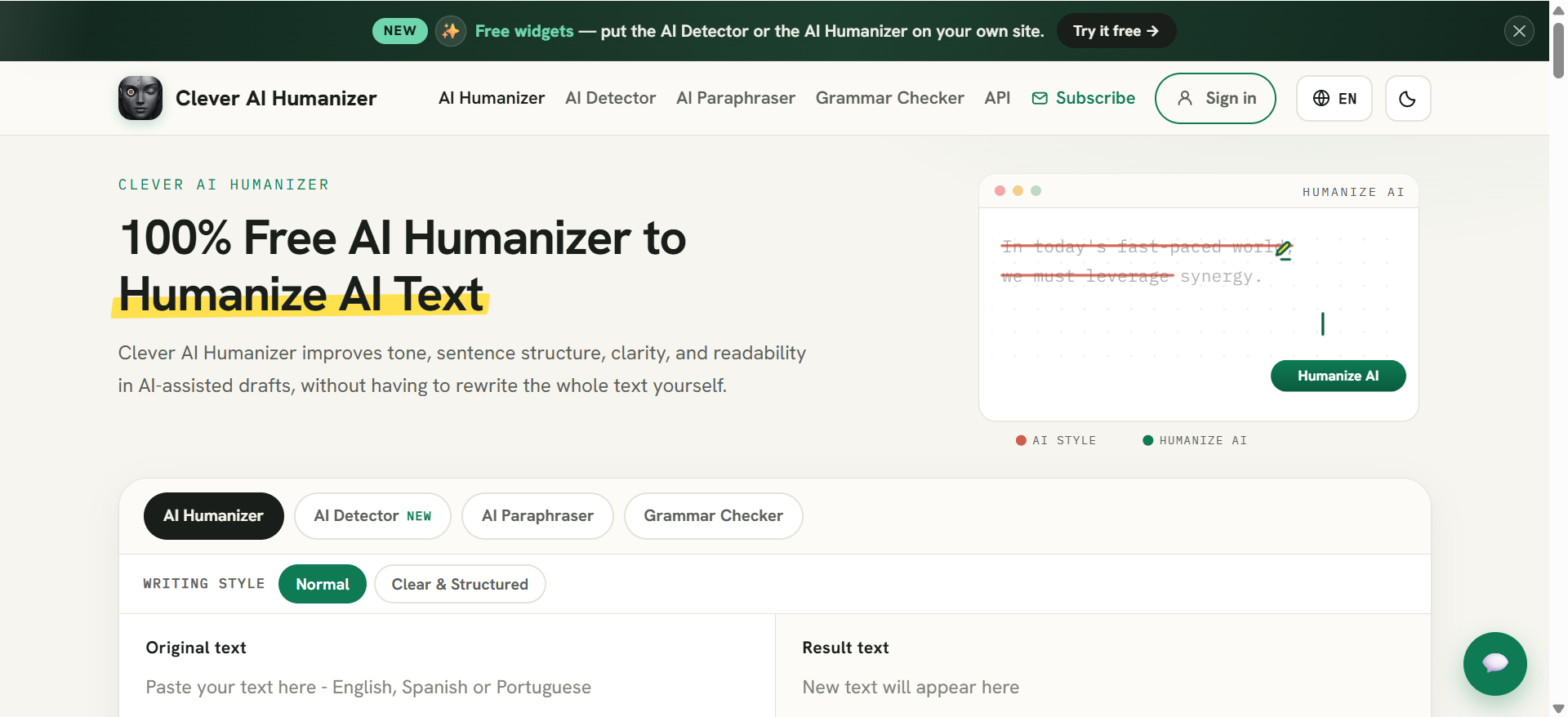Click the 'HUMANIZE AI' card title text
The width and height of the screenshot is (1568, 717).
point(1353,192)
